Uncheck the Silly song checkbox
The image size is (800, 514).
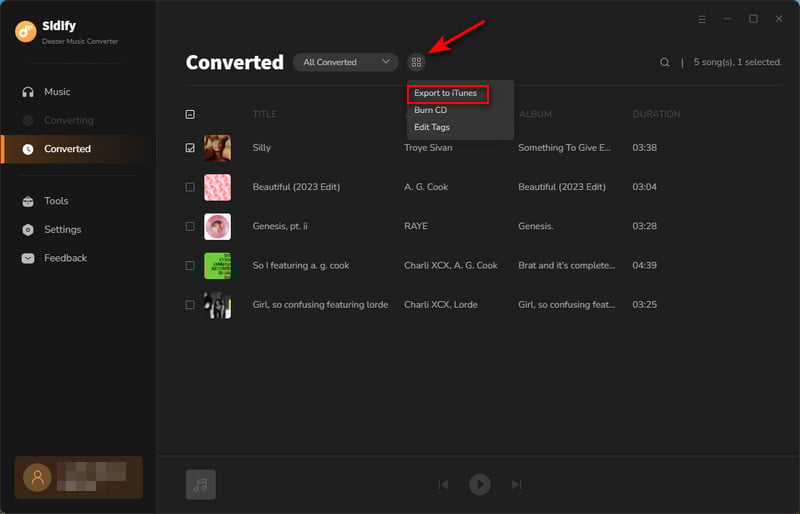(190, 148)
